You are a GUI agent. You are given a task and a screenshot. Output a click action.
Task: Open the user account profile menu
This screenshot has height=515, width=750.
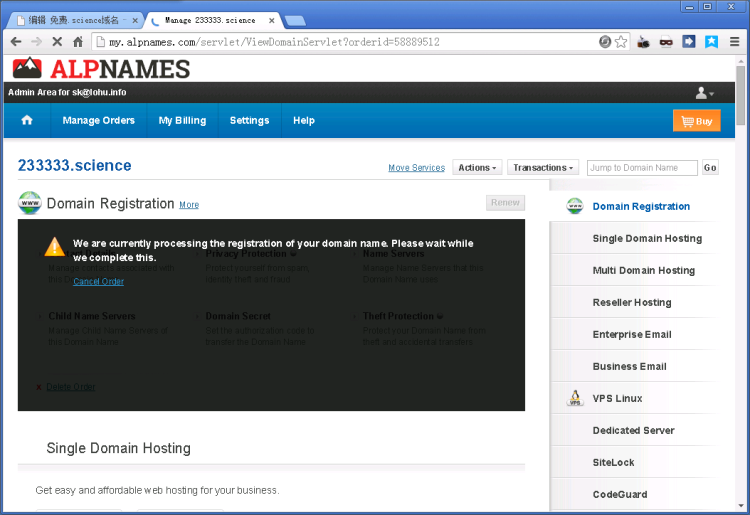pos(704,93)
